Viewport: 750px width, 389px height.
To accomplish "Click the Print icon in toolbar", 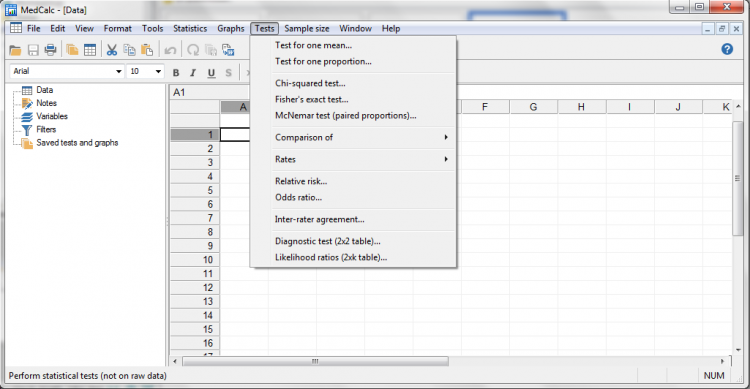I will point(50,50).
